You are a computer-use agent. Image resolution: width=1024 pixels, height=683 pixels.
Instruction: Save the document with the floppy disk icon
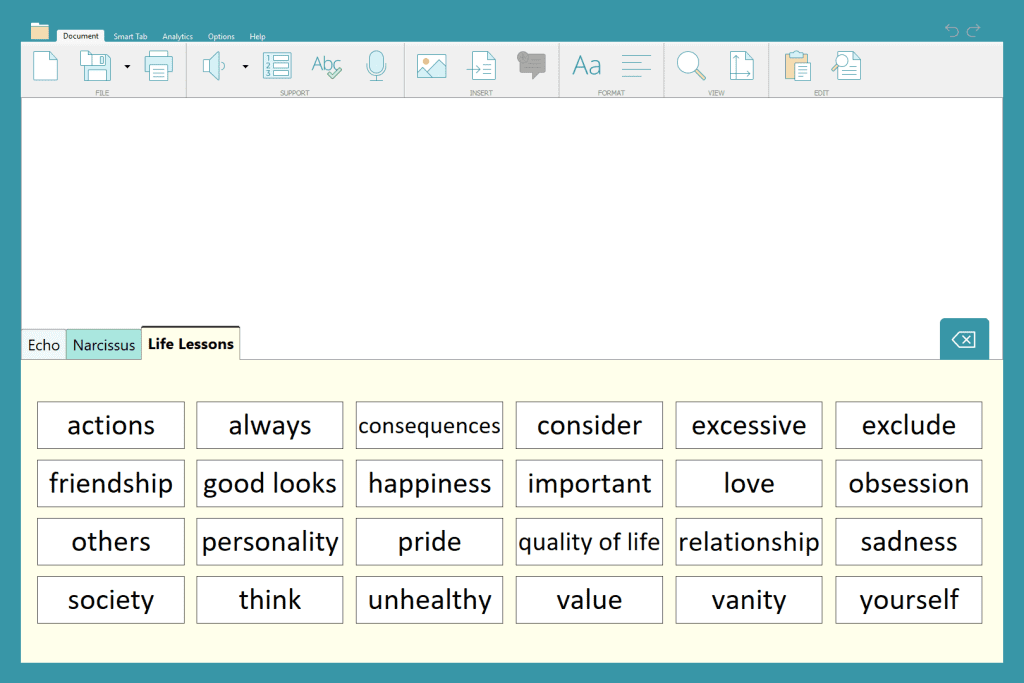click(95, 66)
